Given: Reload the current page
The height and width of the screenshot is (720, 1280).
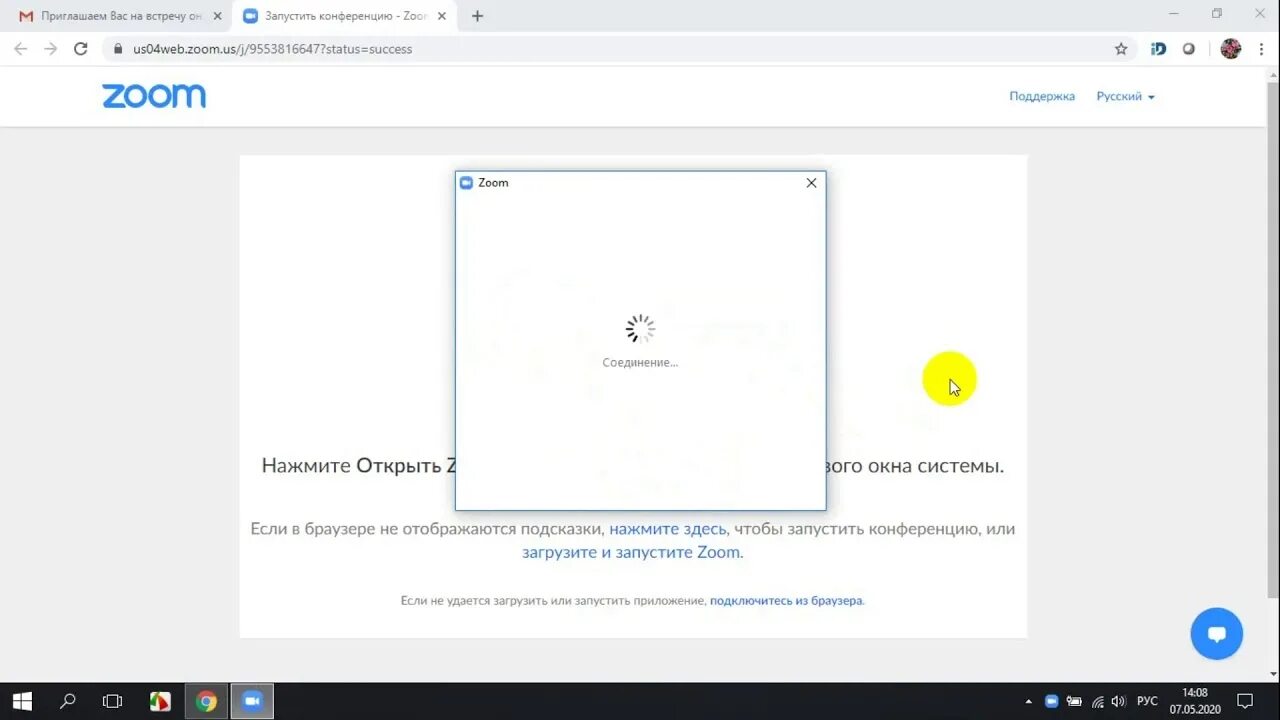Looking at the screenshot, I should click(81, 49).
